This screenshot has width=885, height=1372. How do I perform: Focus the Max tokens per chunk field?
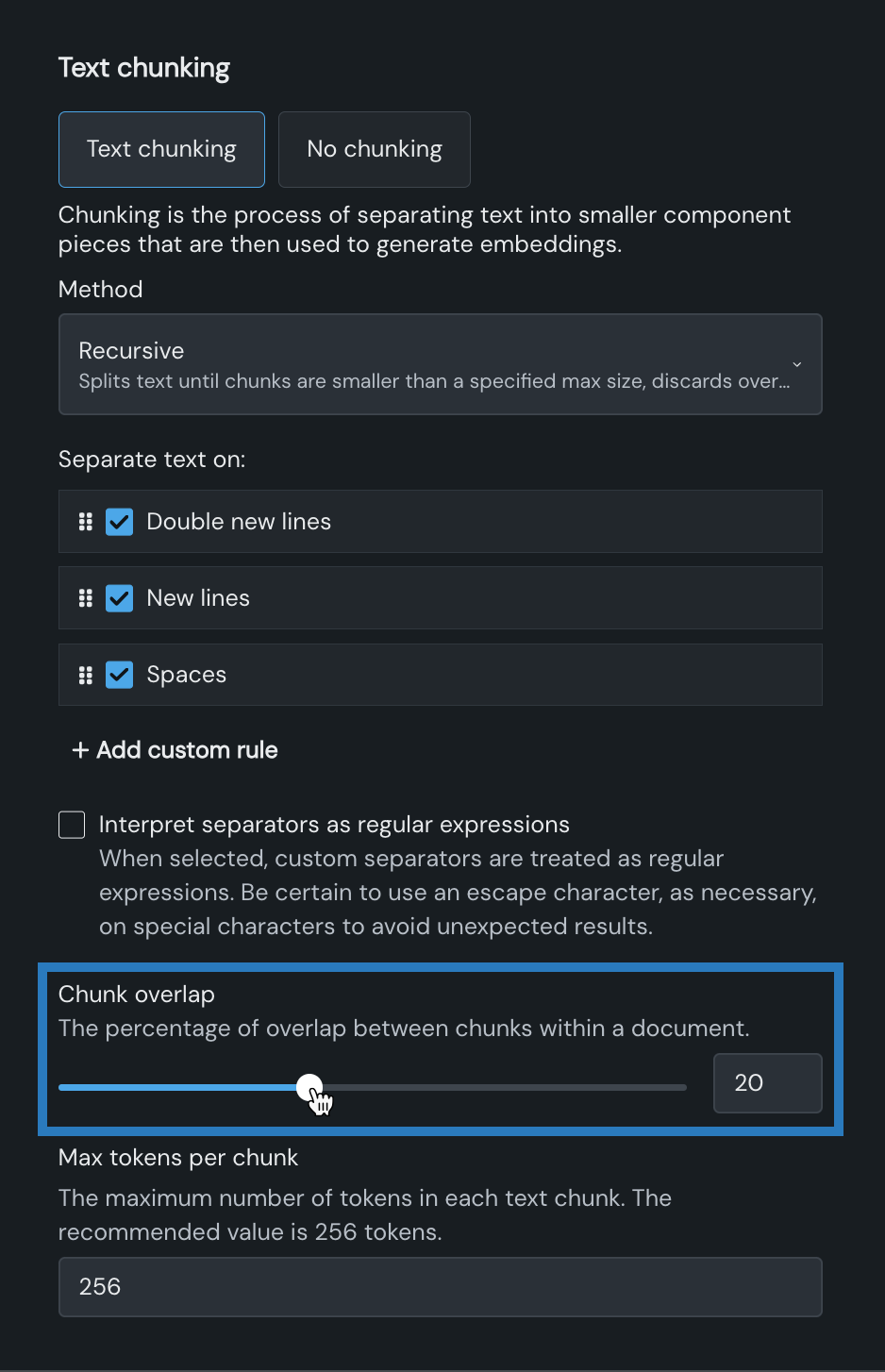(x=440, y=1287)
